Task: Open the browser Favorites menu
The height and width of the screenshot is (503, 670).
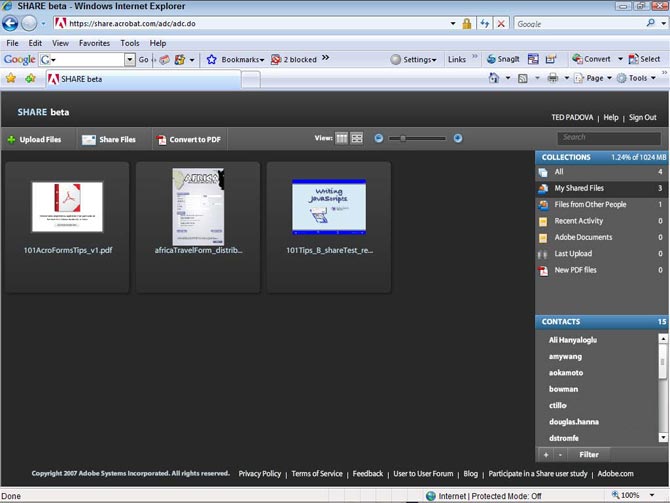Action: point(95,44)
